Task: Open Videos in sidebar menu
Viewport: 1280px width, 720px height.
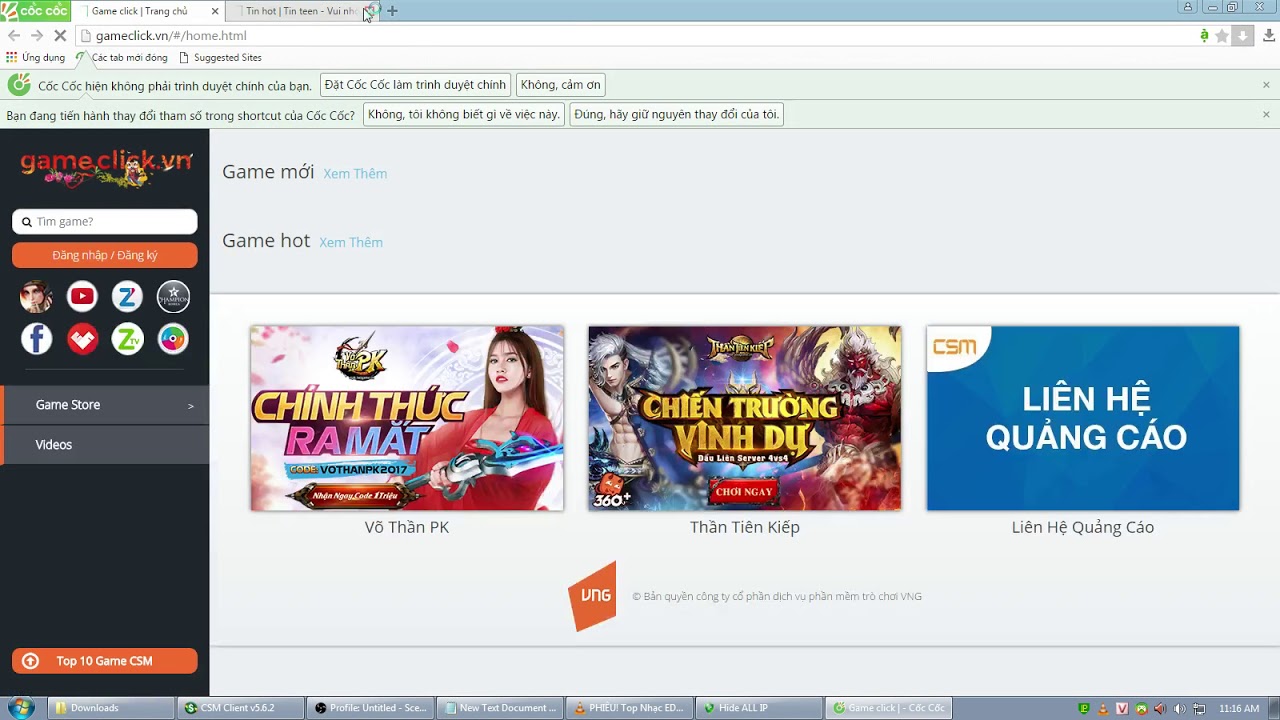Action: pos(105,445)
